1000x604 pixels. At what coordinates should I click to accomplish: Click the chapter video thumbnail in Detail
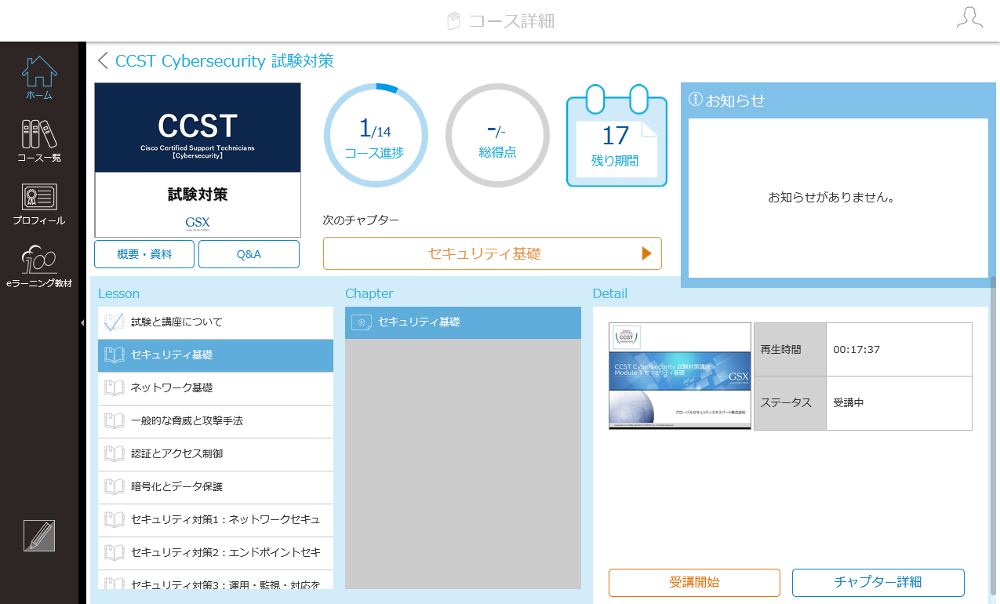point(680,376)
